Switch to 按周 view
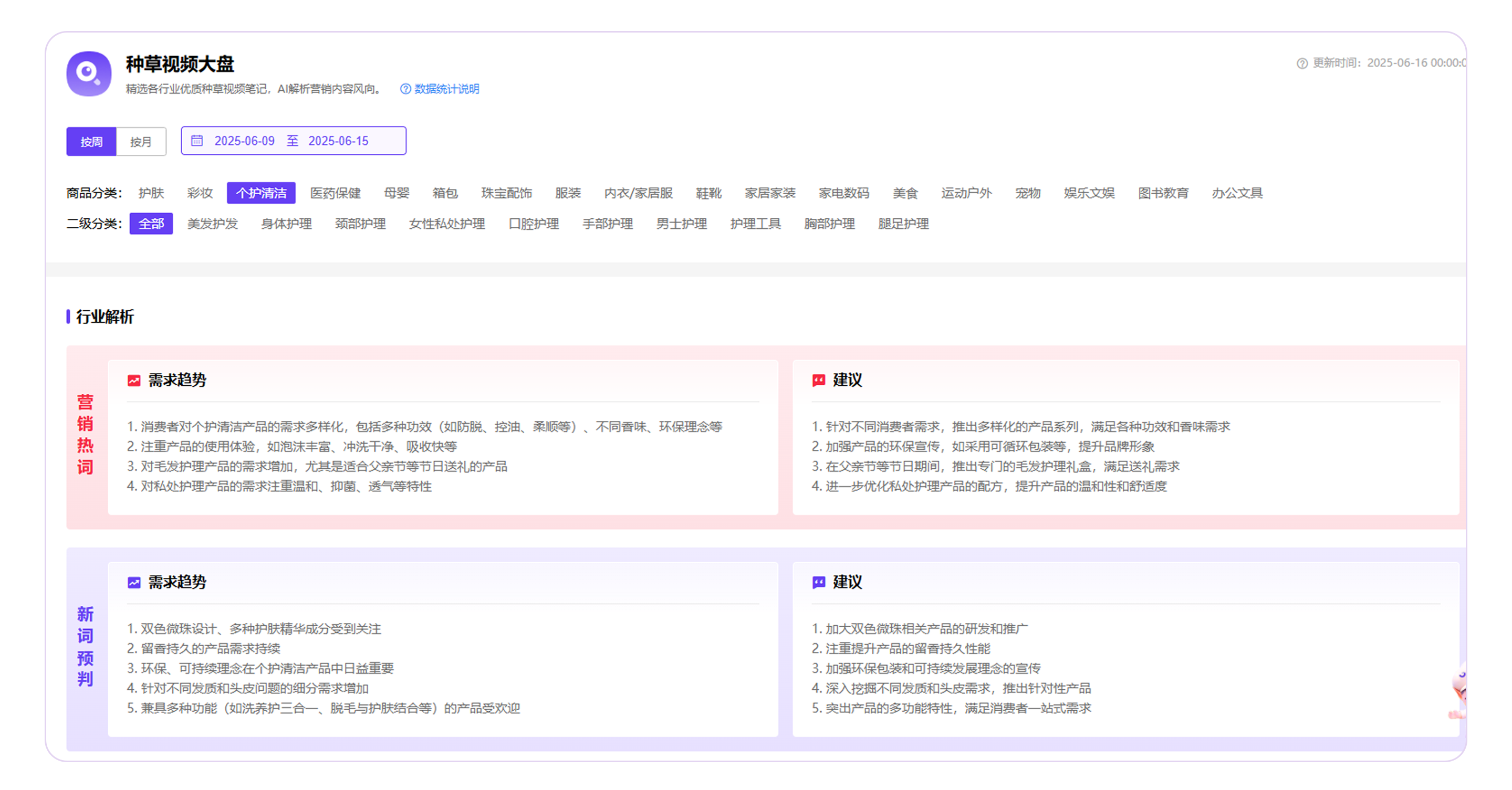This screenshot has width=1512, height=790. click(91, 142)
